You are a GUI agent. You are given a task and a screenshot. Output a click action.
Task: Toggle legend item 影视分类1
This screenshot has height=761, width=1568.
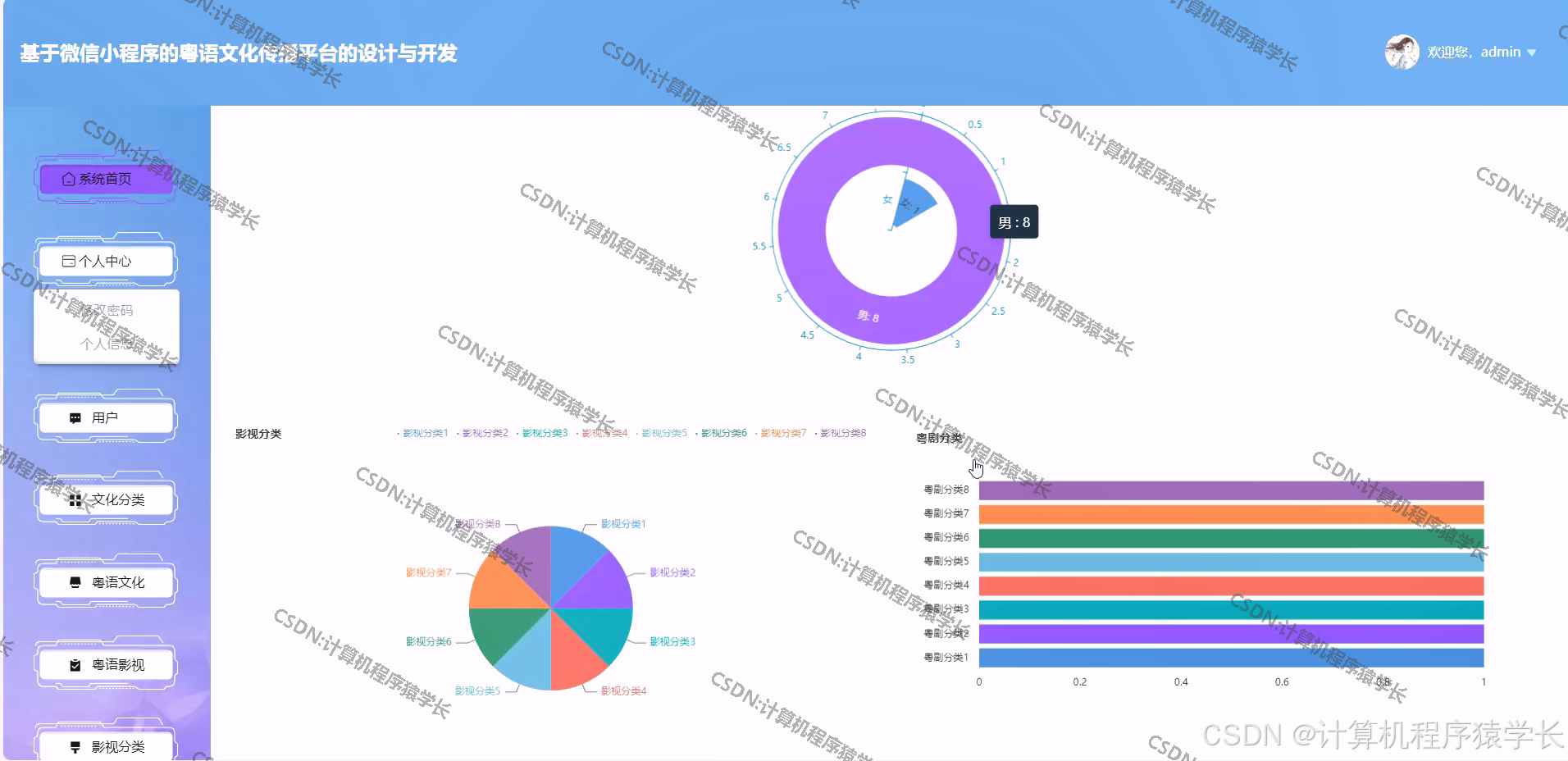[422, 433]
